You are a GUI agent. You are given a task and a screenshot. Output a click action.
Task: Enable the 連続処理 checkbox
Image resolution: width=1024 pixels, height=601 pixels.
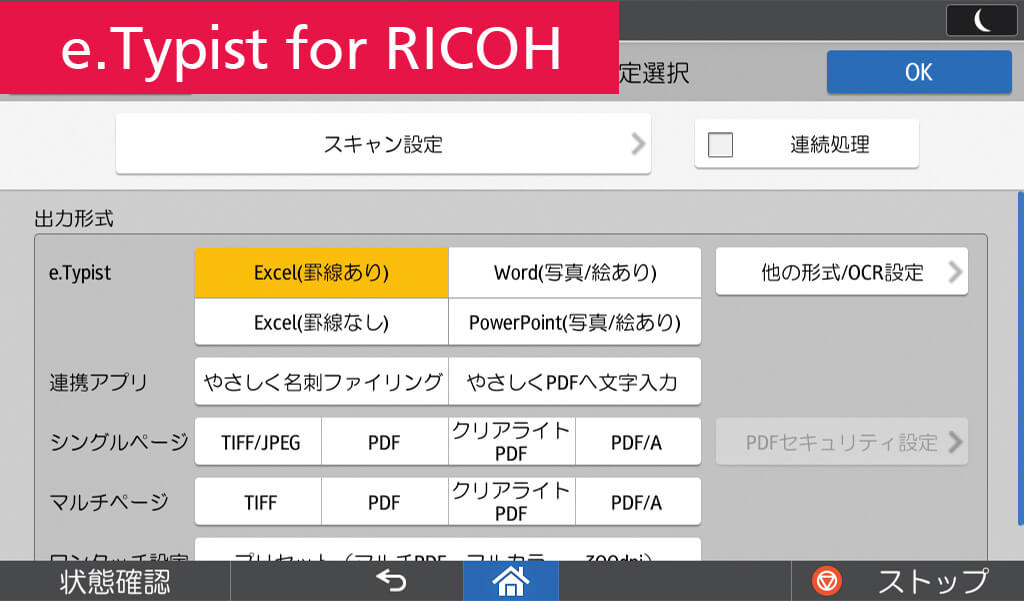click(720, 145)
